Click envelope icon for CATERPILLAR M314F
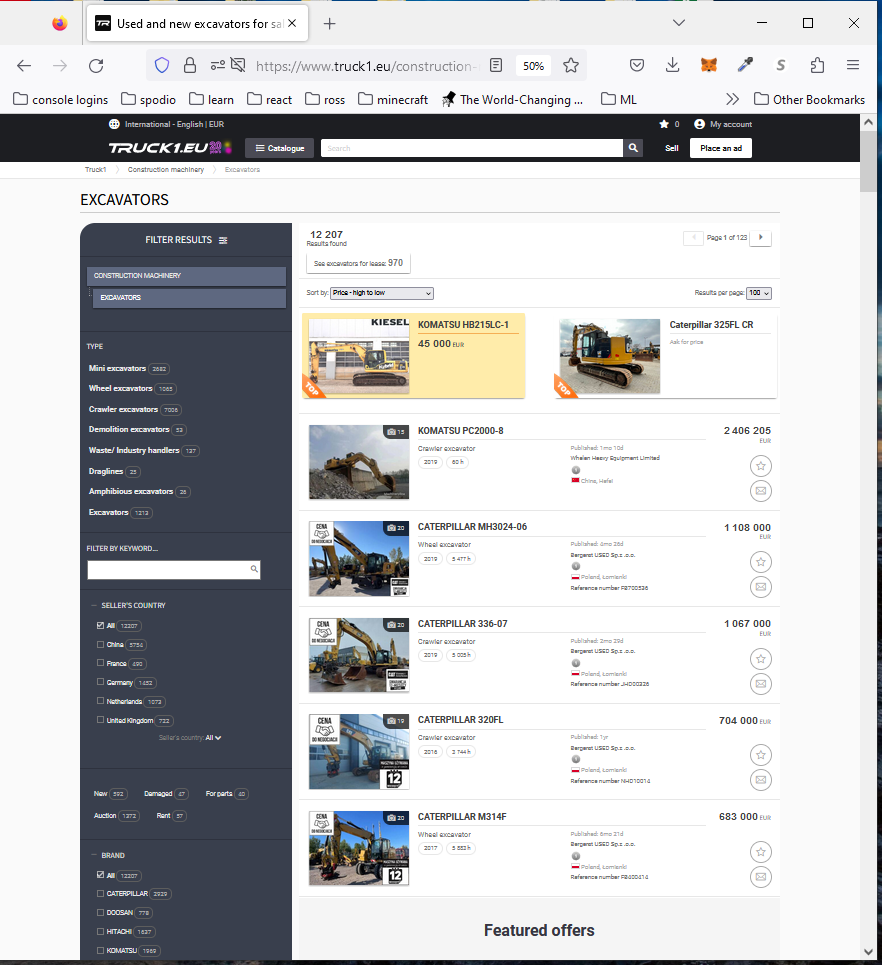This screenshot has width=882, height=965. coord(761,877)
